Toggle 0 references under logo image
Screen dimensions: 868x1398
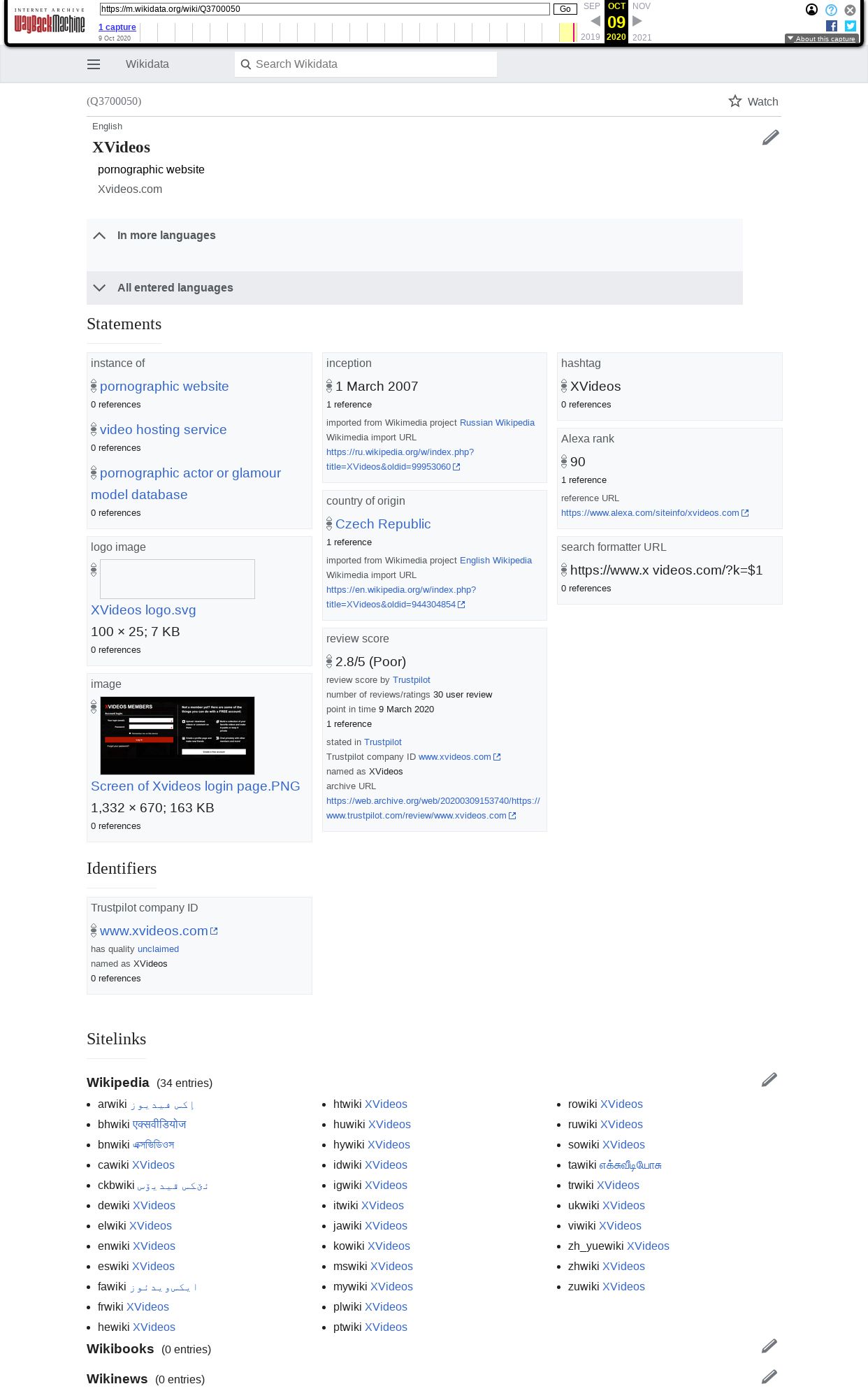(x=115, y=650)
